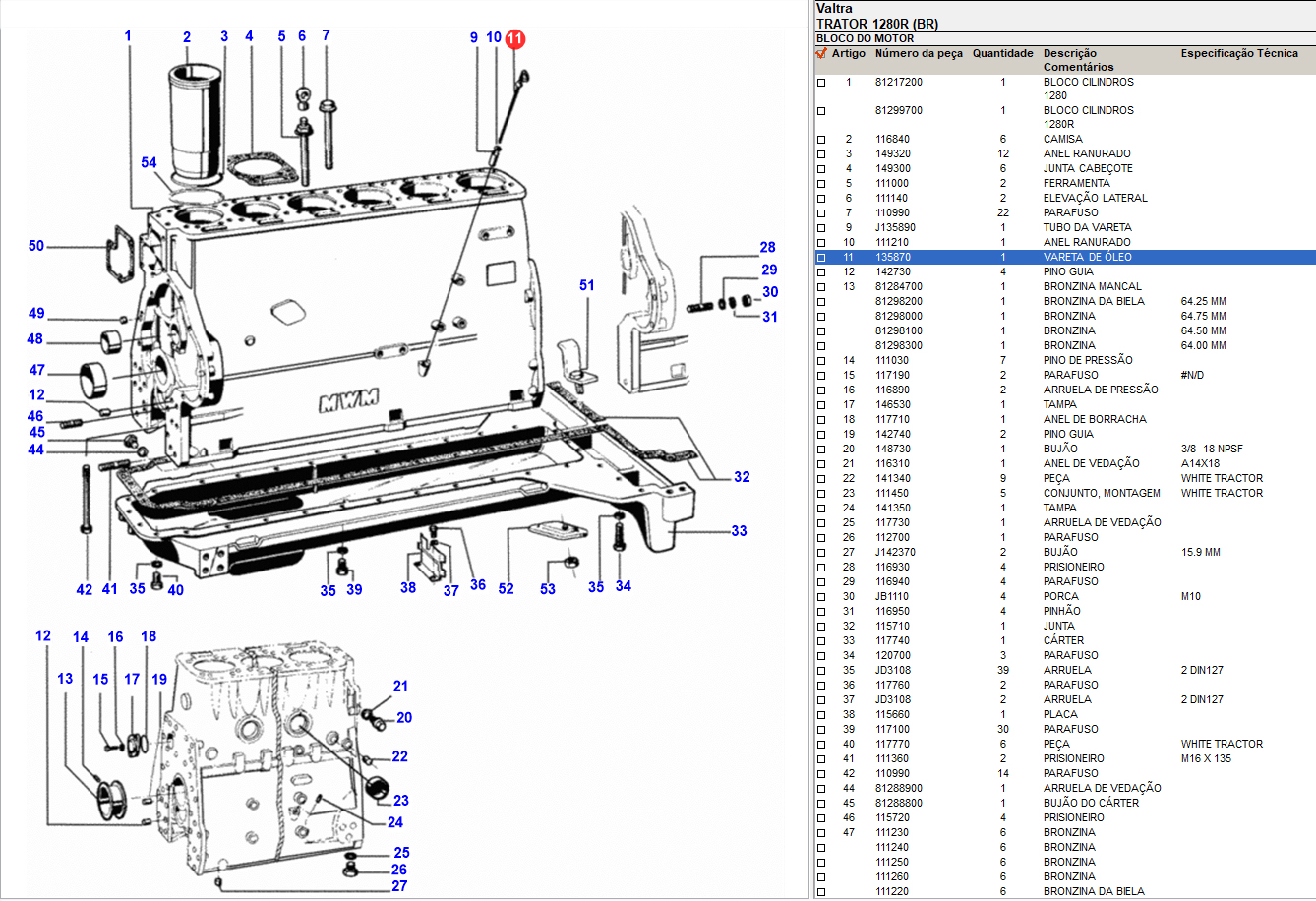1316x901 pixels.
Task: Select callout 51 in the engine diagram
Action: tap(587, 286)
